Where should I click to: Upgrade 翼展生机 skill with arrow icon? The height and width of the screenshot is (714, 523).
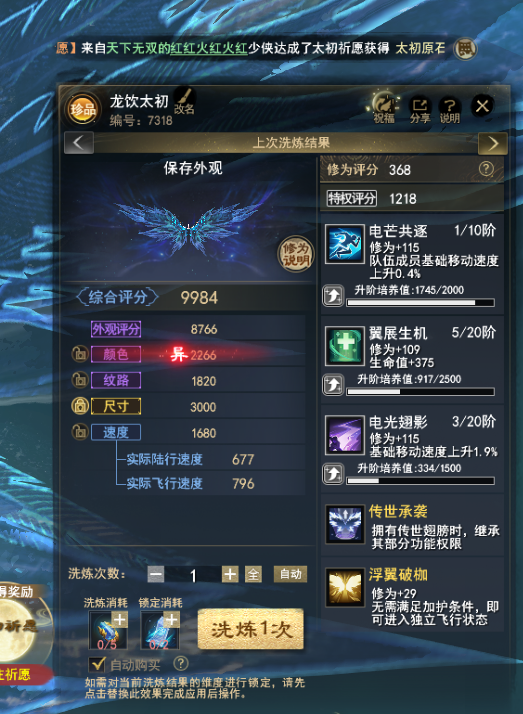point(333,385)
